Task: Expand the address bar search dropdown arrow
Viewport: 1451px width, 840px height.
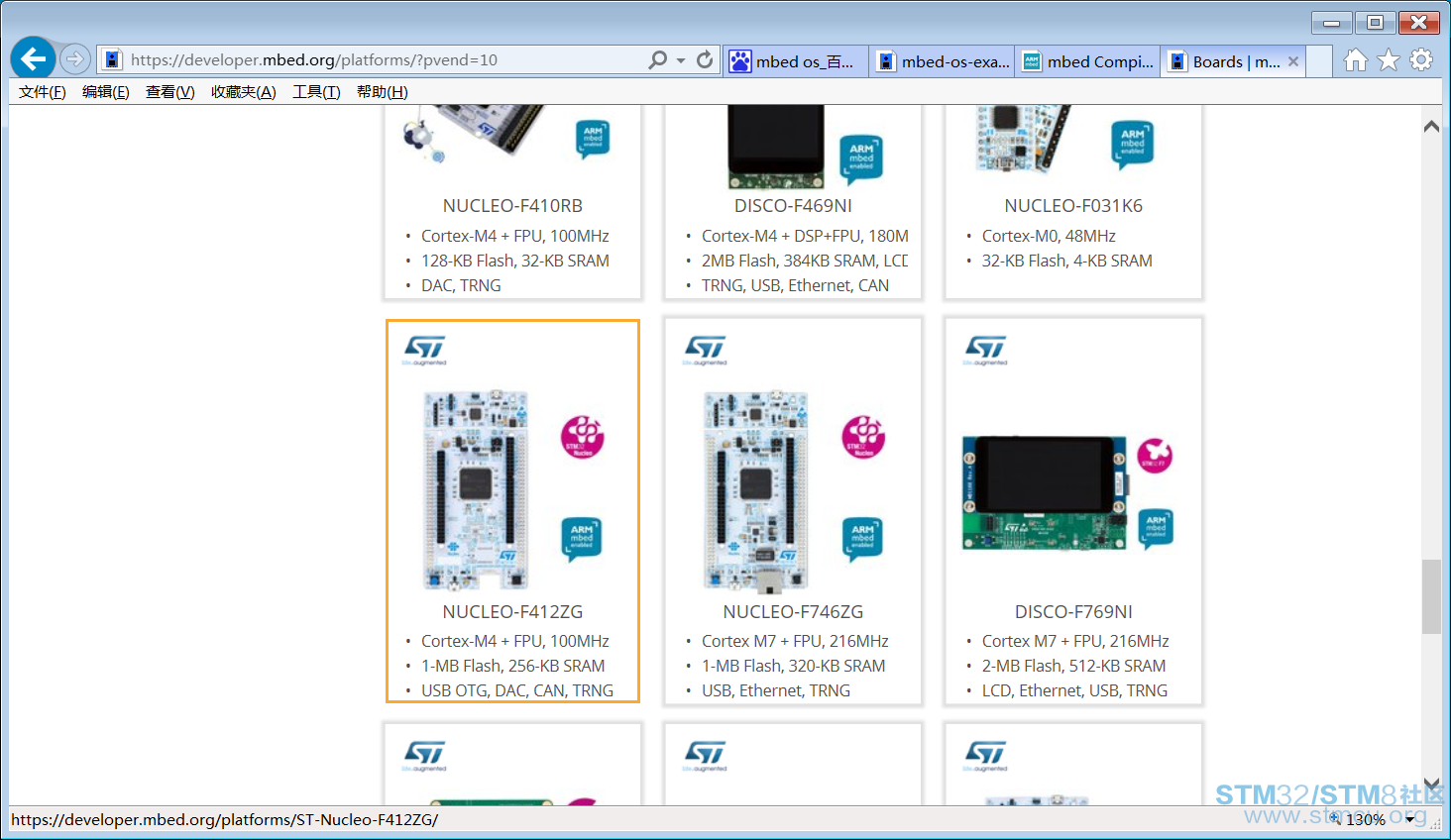Action: [681, 60]
